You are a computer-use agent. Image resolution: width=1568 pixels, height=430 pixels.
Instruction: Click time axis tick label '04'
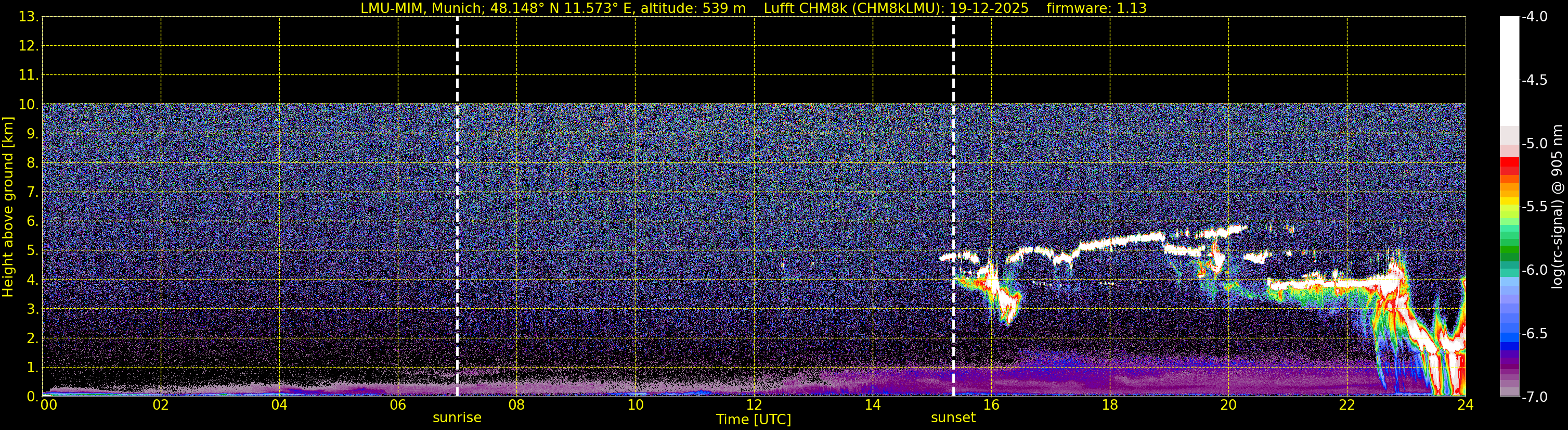(x=279, y=405)
